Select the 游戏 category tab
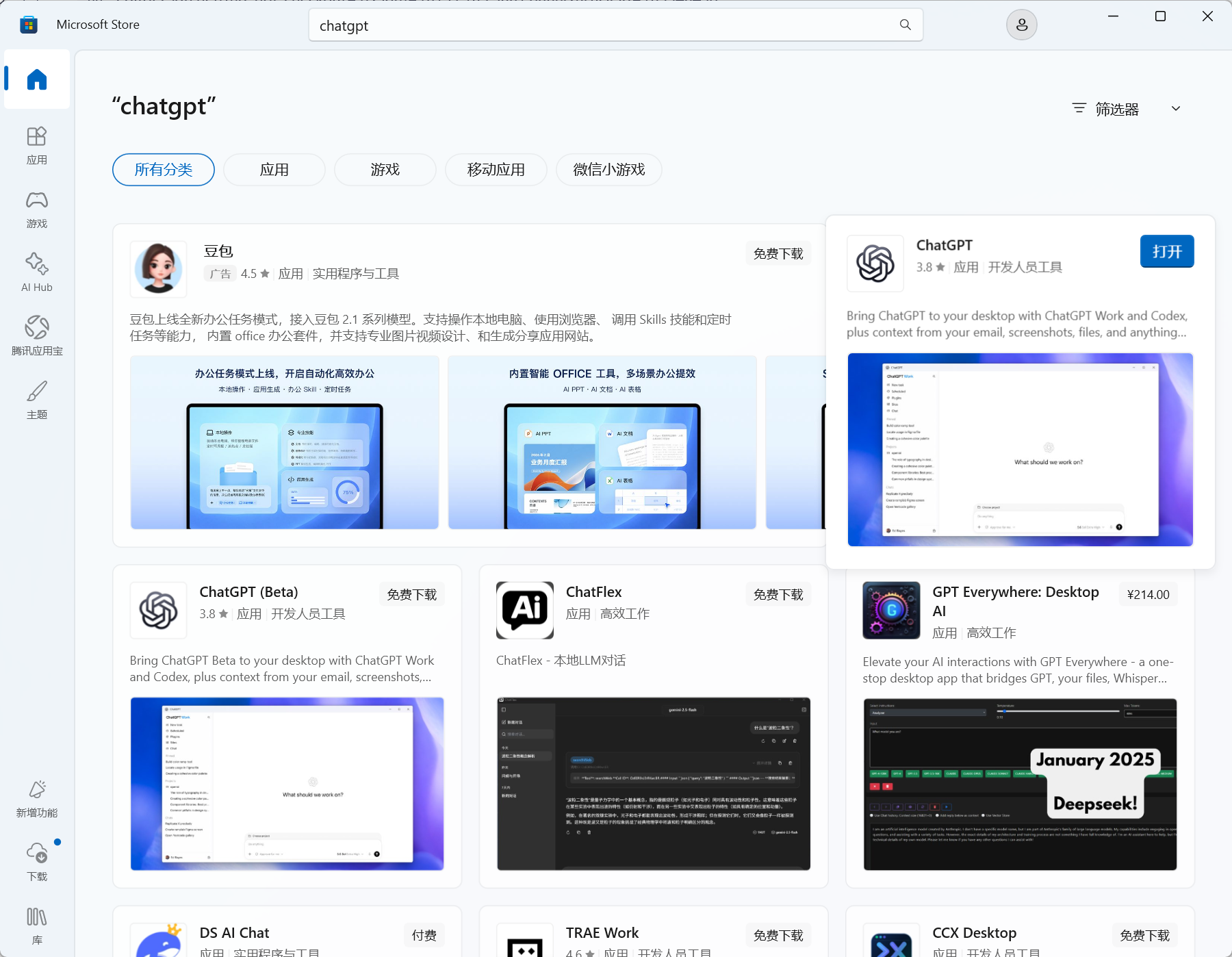Screen dimensions: 1232x957 click(x=385, y=169)
